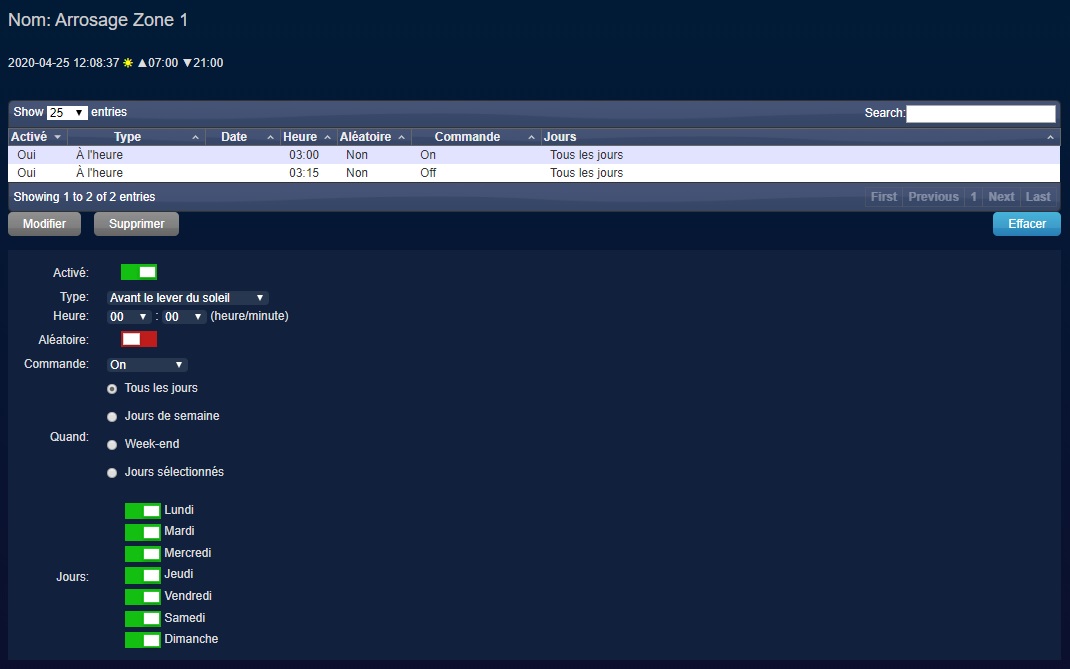Select the Week-end radio option
1070x669 pixels.
coord(112,445)
